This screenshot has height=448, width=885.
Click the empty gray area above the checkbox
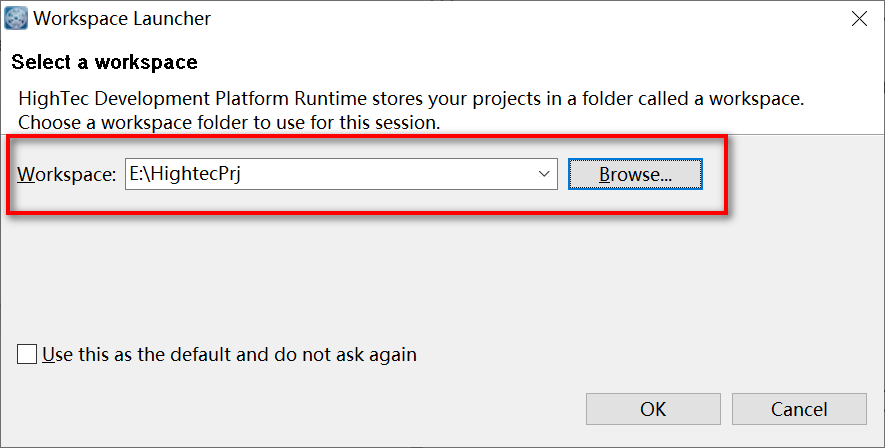coord(442,276)
